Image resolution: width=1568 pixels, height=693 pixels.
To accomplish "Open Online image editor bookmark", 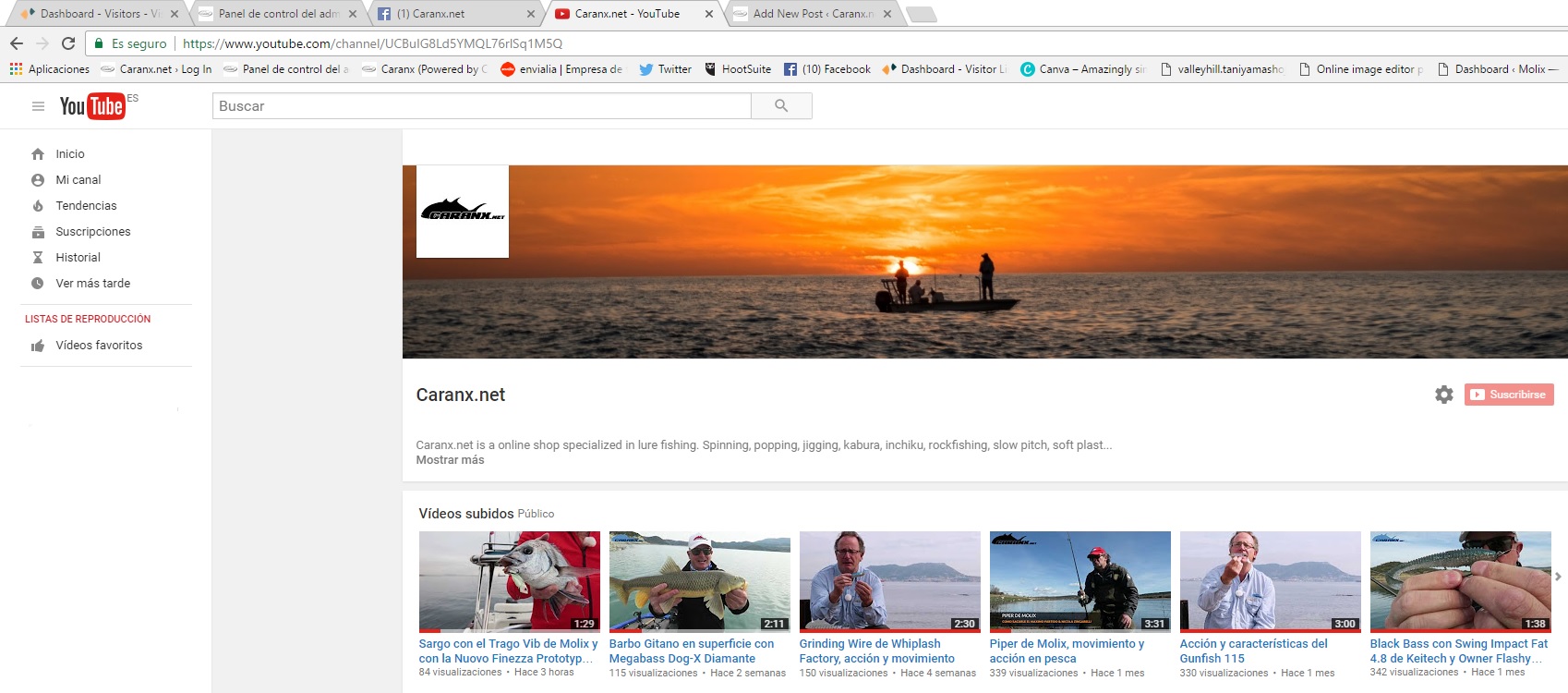I will [x=1361, y=69].
